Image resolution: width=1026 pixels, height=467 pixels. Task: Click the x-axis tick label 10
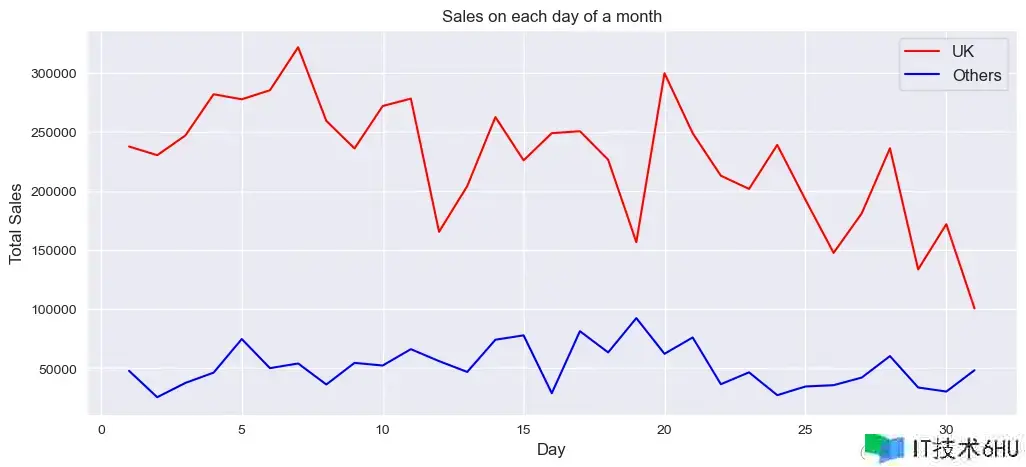[x=382, y=430]
